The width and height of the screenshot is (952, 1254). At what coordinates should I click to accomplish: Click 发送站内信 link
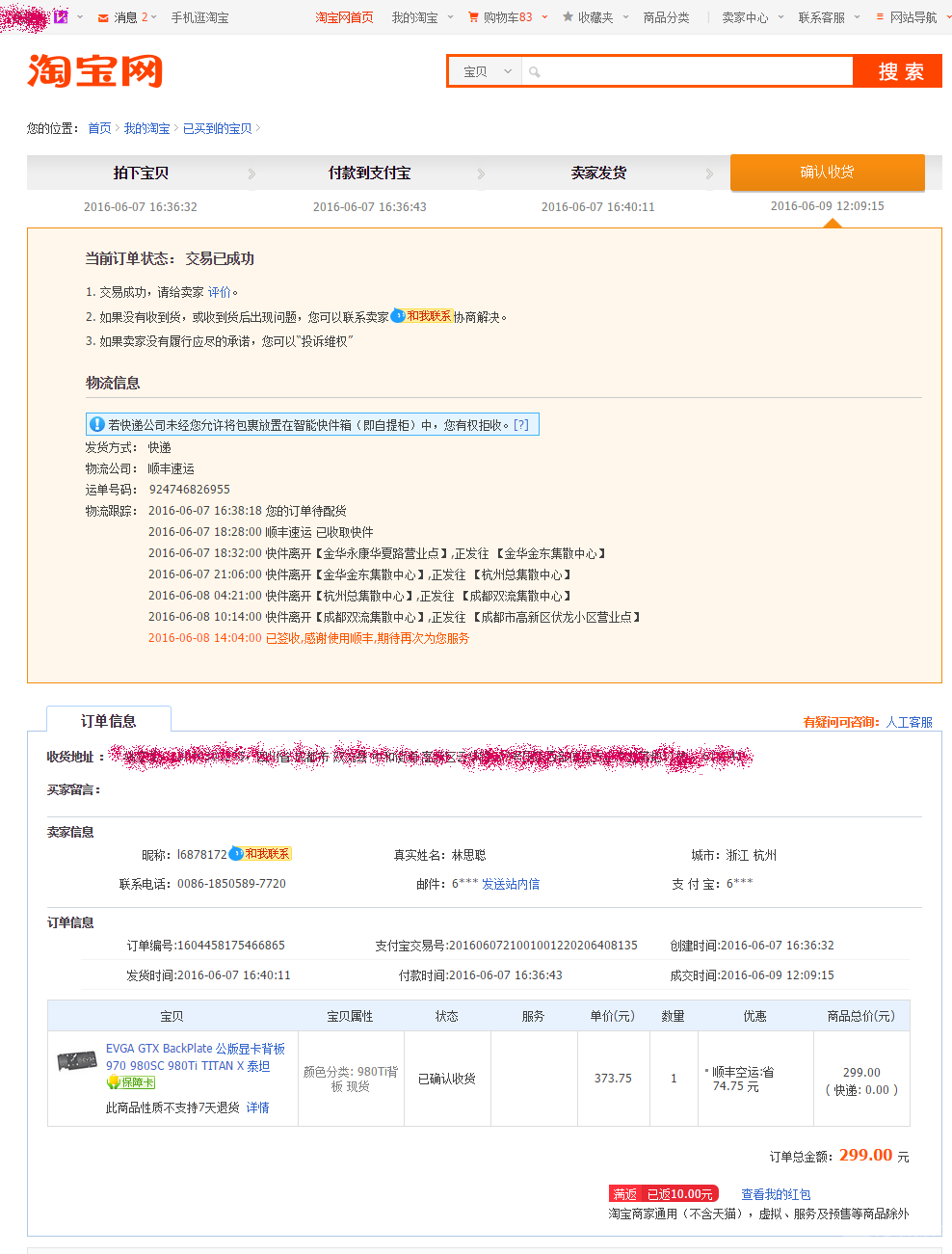(x=511, y=884)
